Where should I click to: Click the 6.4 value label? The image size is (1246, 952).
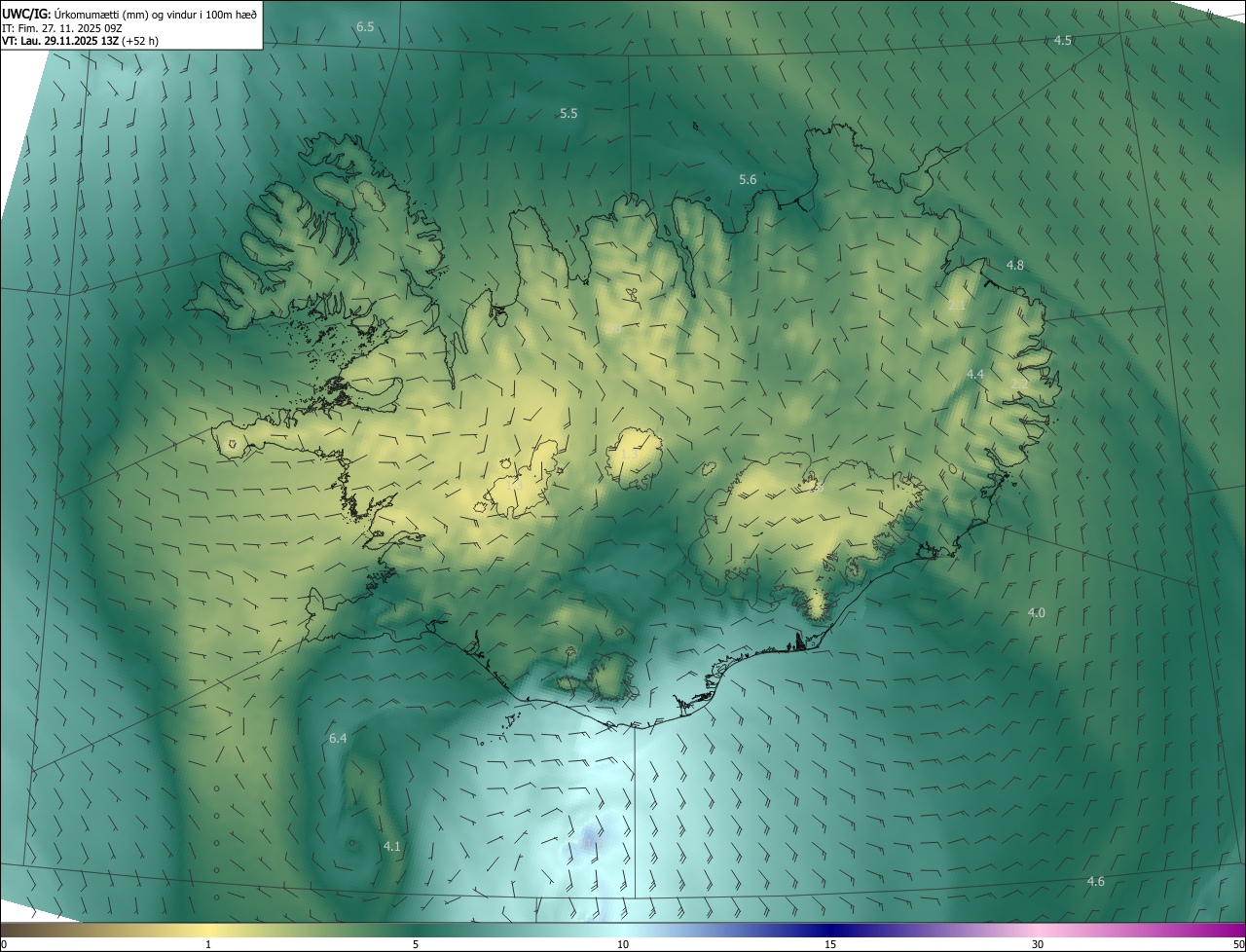pyautogui.click(x=338, y=739)
